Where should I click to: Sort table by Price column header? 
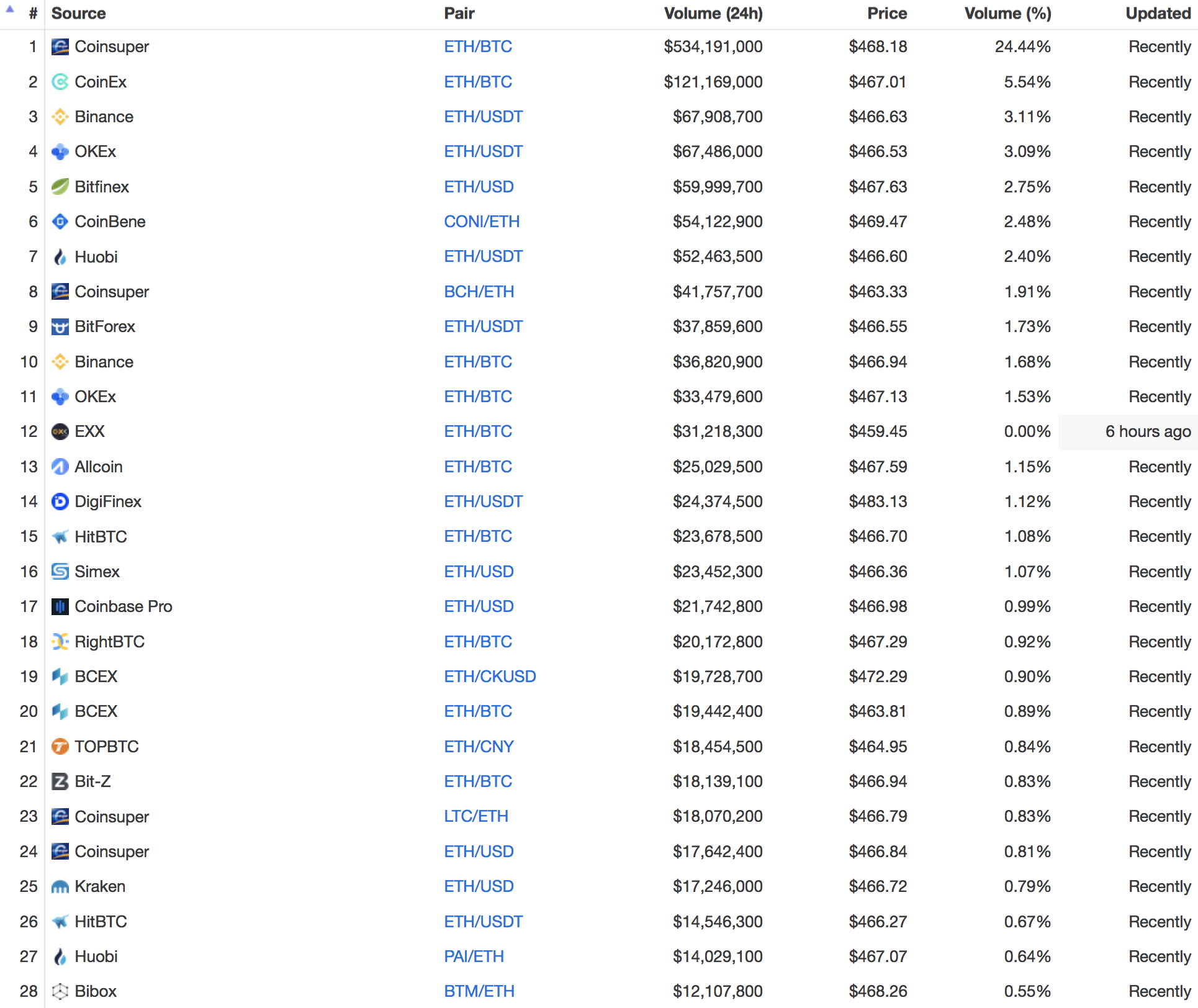[x=886, y=14]
